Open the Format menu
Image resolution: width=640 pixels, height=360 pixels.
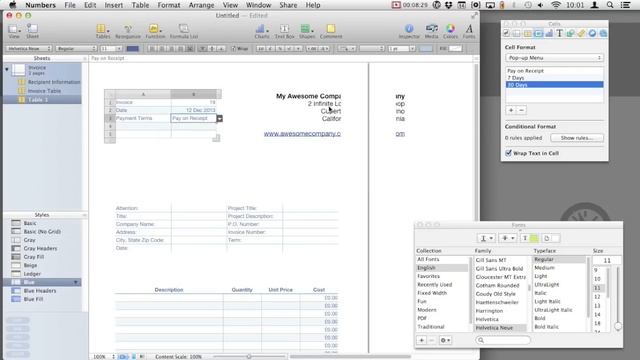pos(169,5)
